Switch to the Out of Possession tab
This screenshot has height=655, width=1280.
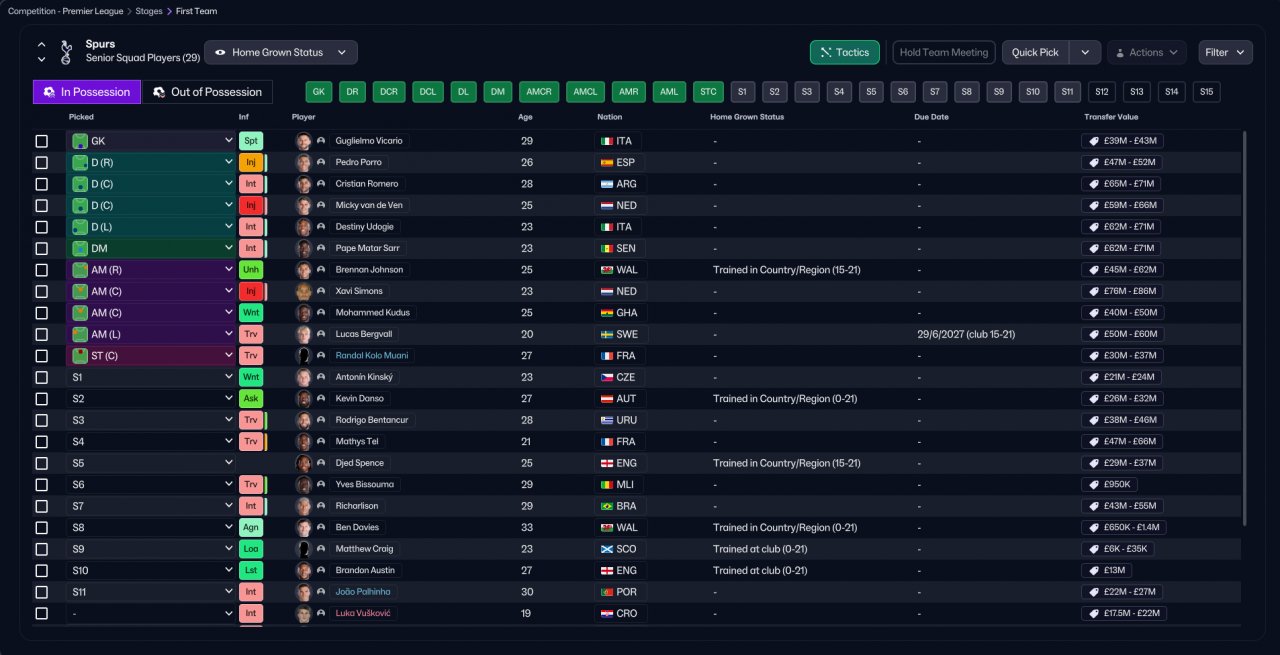coord(207,92)
